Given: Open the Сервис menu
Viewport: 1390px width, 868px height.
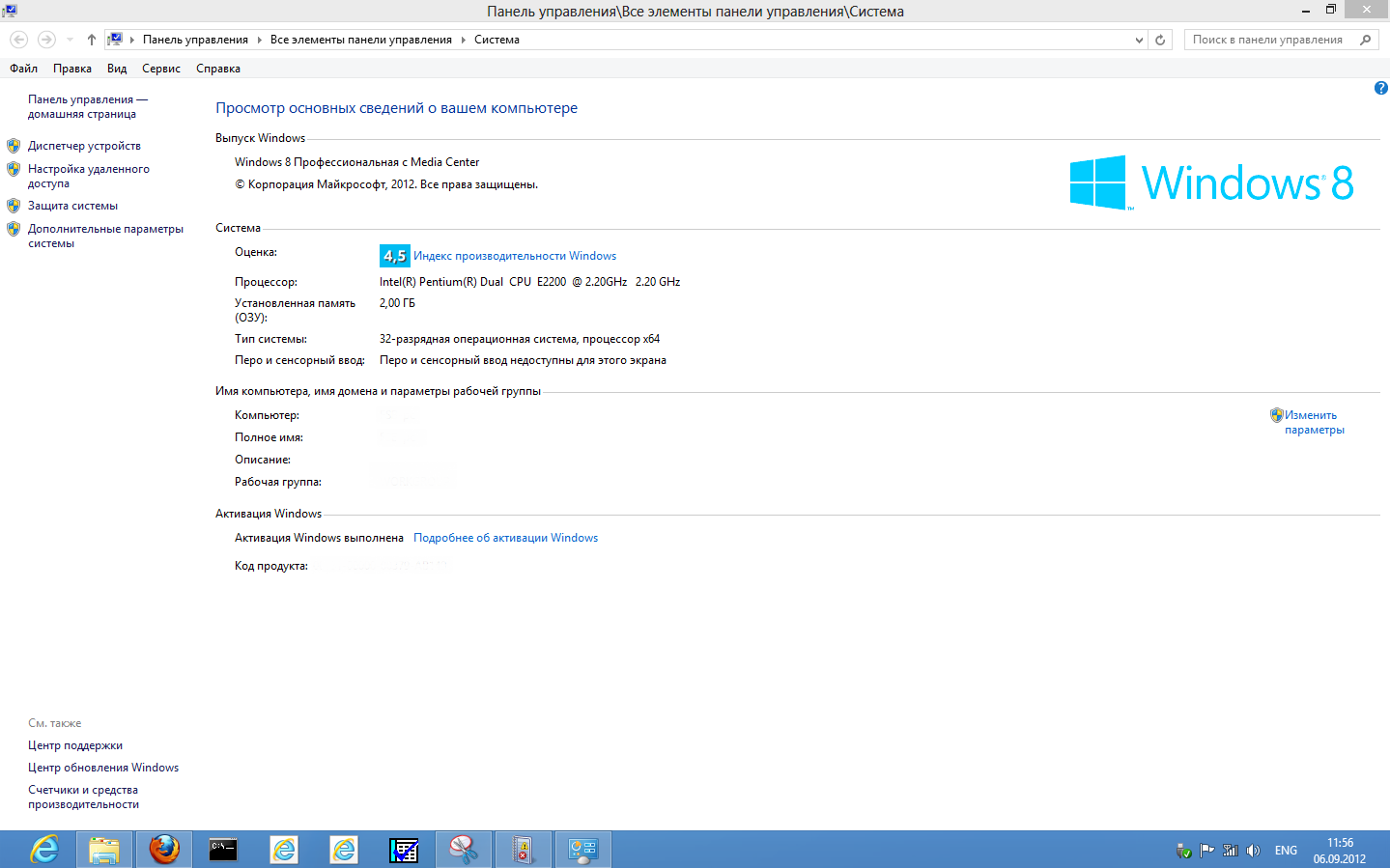Looking at the screenshot, I should pyautogui.click(x=161, y=69).
